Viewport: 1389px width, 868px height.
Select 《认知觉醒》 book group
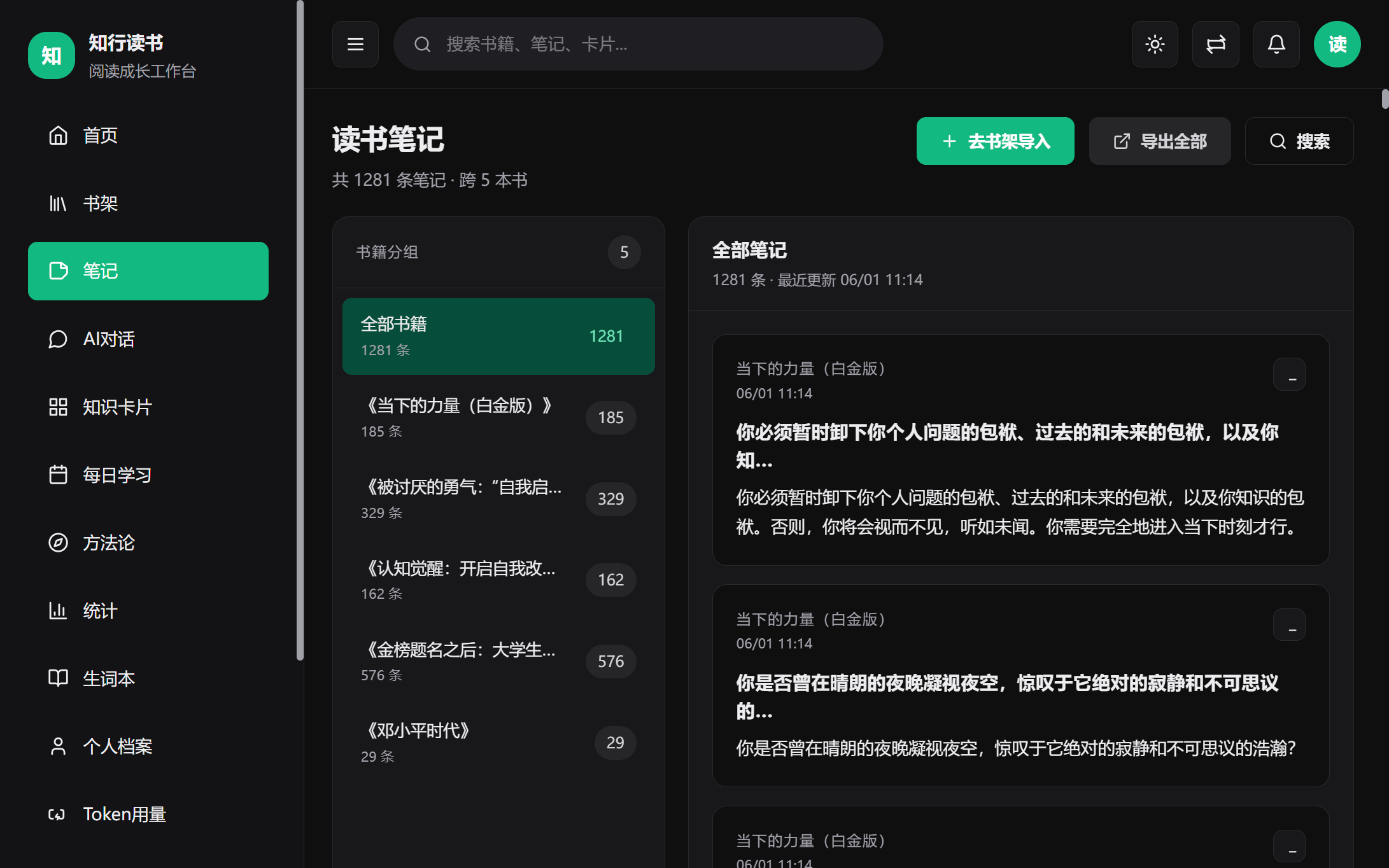pyautogui.click(x=498, y=580)
